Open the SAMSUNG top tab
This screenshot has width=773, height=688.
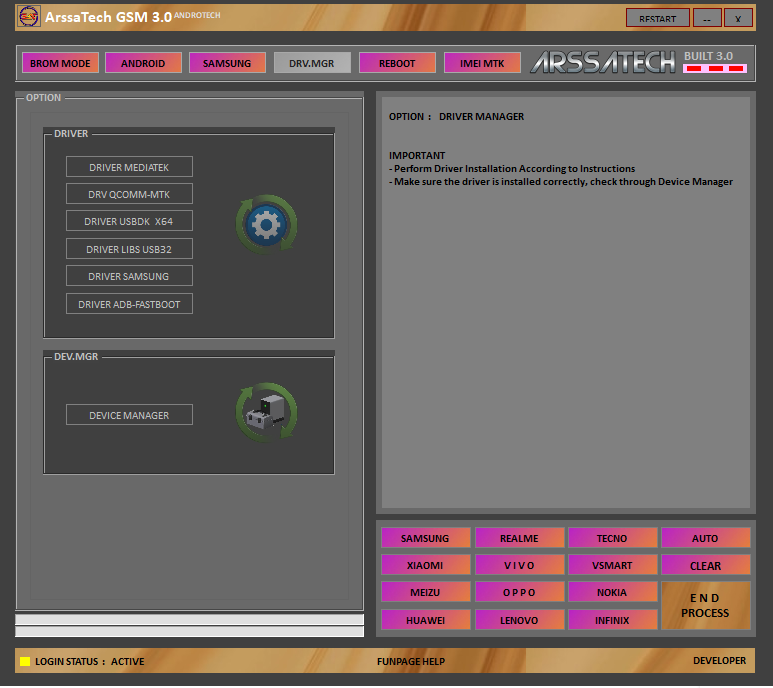tap(227, 63)
